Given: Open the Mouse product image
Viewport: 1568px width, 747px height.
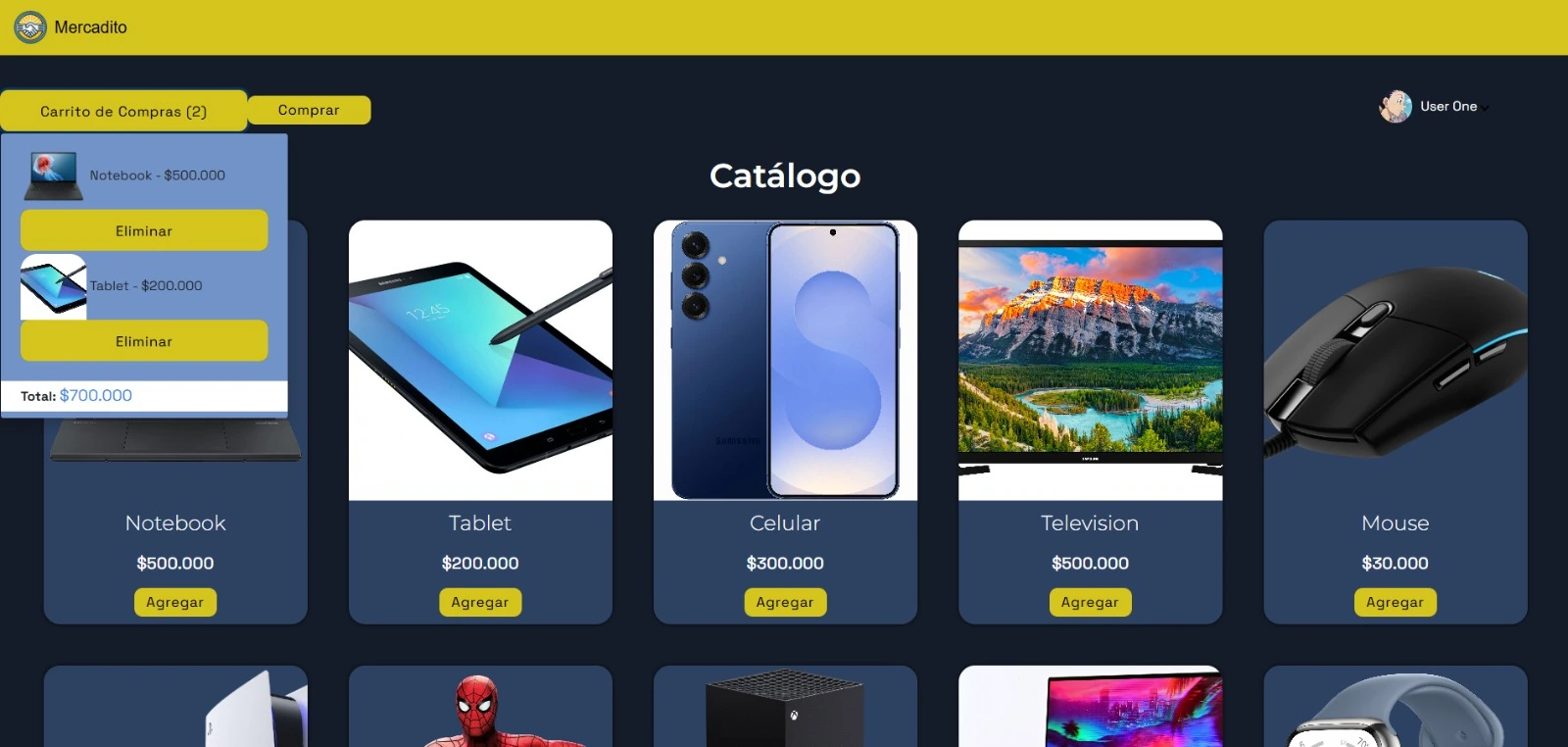Looking at the screenshot, I should click(1396, 360).
